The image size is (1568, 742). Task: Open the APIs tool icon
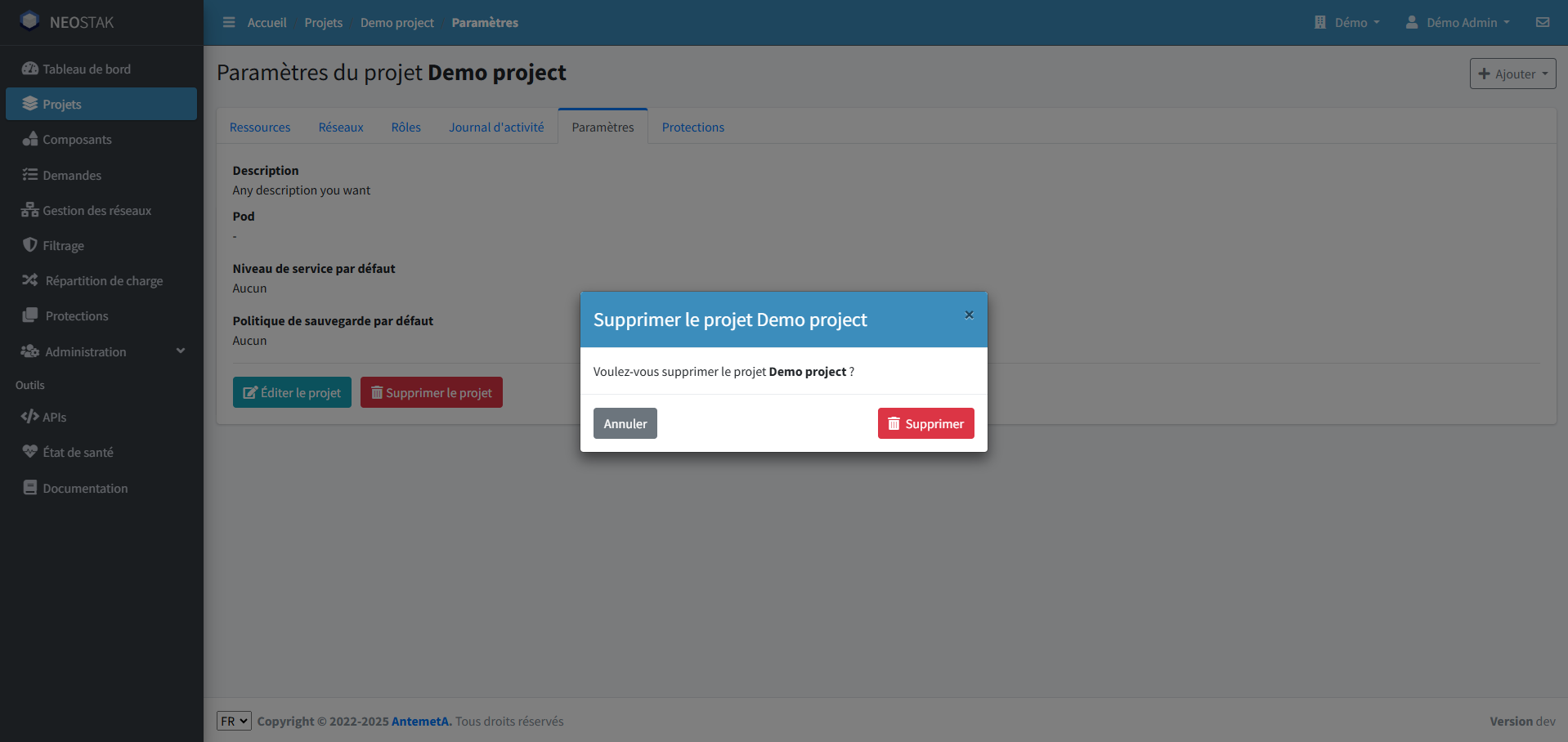click(x=29, y=417)
